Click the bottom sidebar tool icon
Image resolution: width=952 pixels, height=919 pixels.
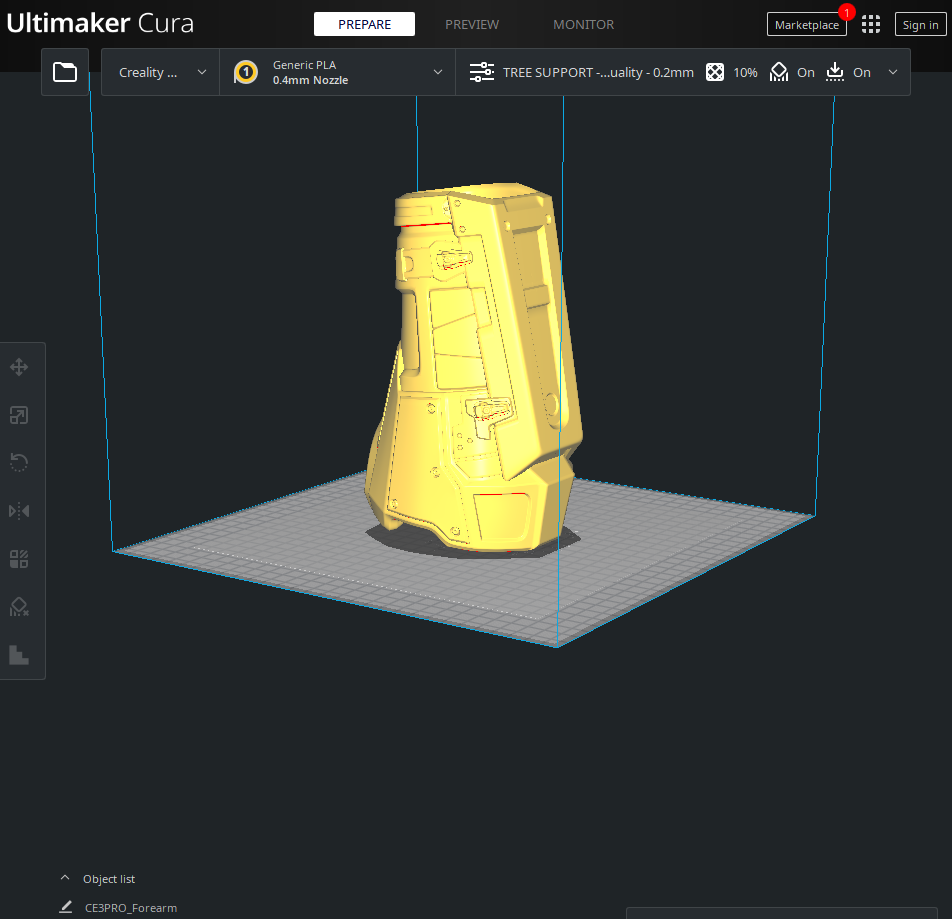point(19,655)
